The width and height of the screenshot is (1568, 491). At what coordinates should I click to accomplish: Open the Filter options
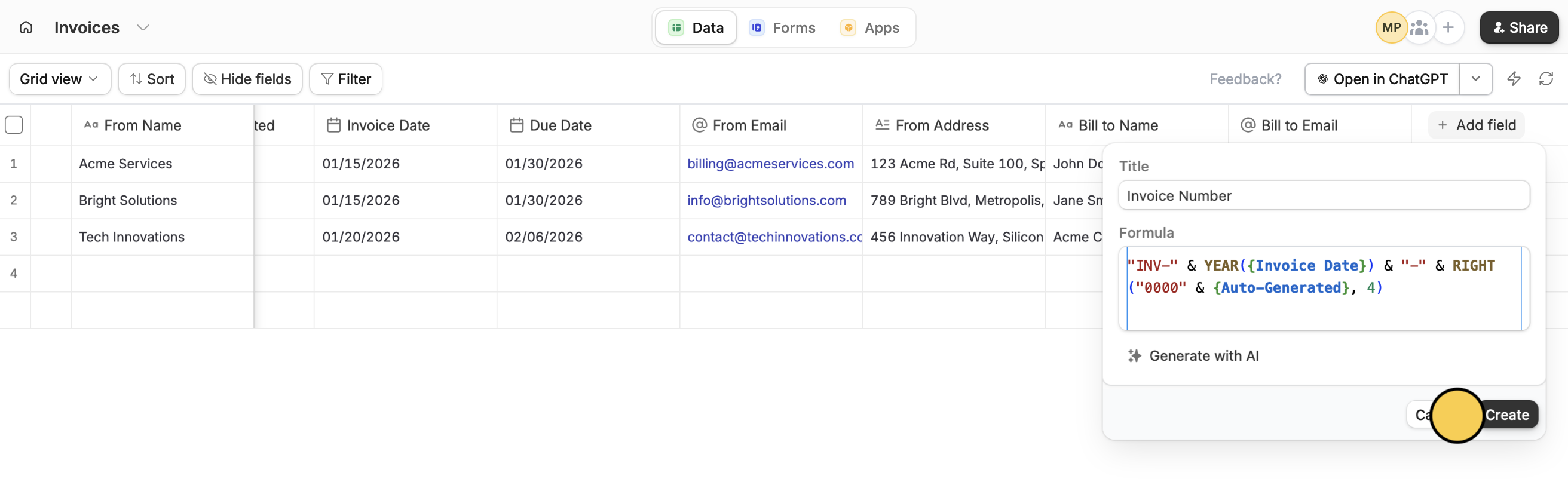tap(346, 79)
